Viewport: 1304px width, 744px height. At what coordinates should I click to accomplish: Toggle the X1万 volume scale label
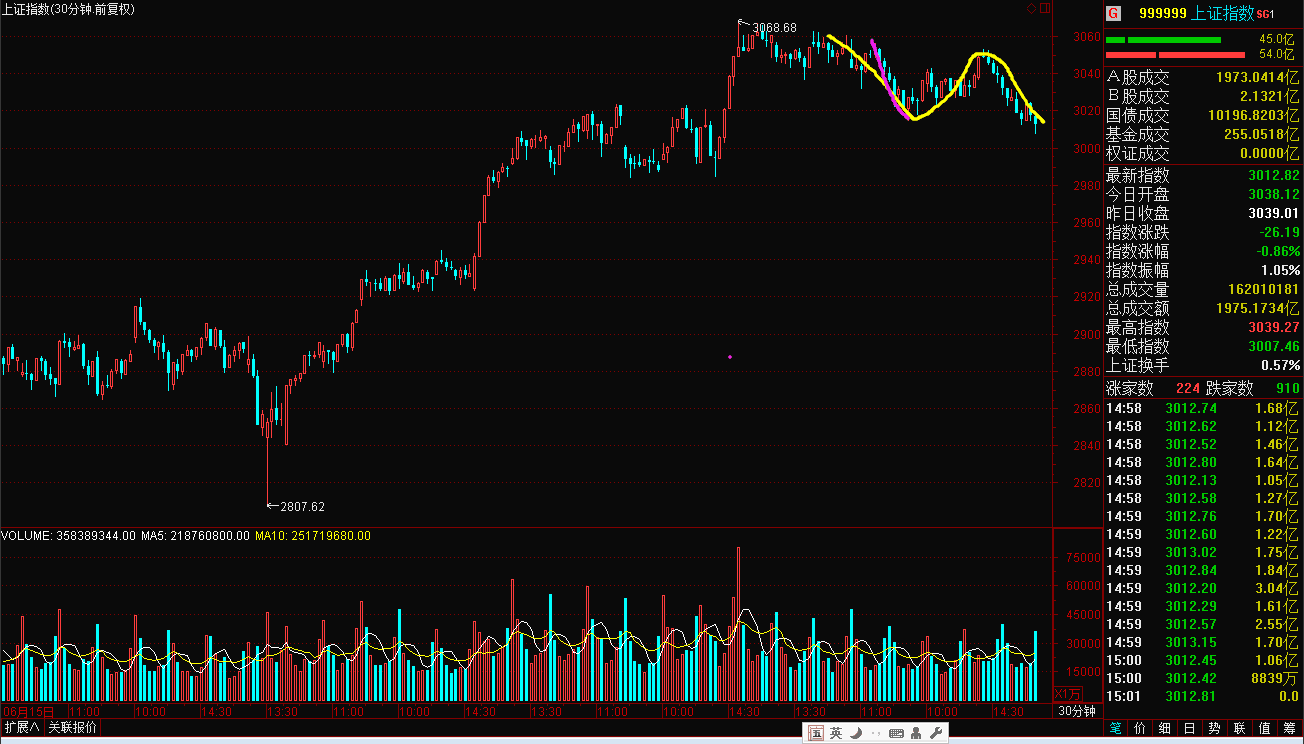[x=1068, y=694]
